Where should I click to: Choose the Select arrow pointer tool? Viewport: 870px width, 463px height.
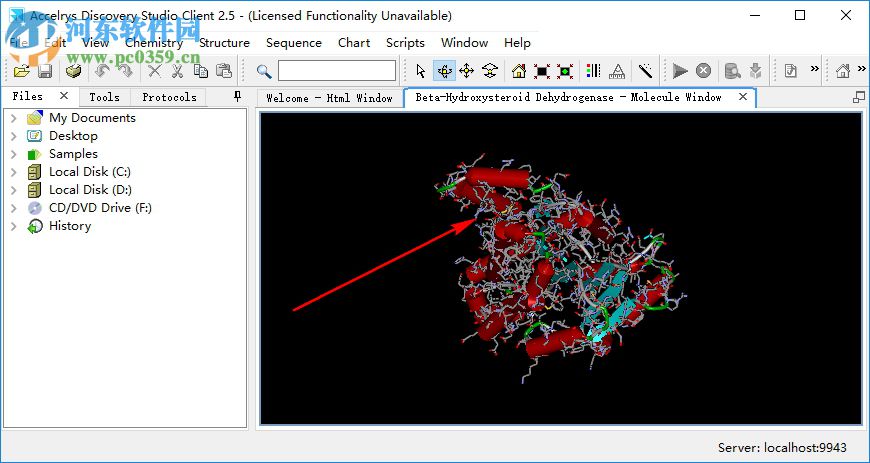421,71
